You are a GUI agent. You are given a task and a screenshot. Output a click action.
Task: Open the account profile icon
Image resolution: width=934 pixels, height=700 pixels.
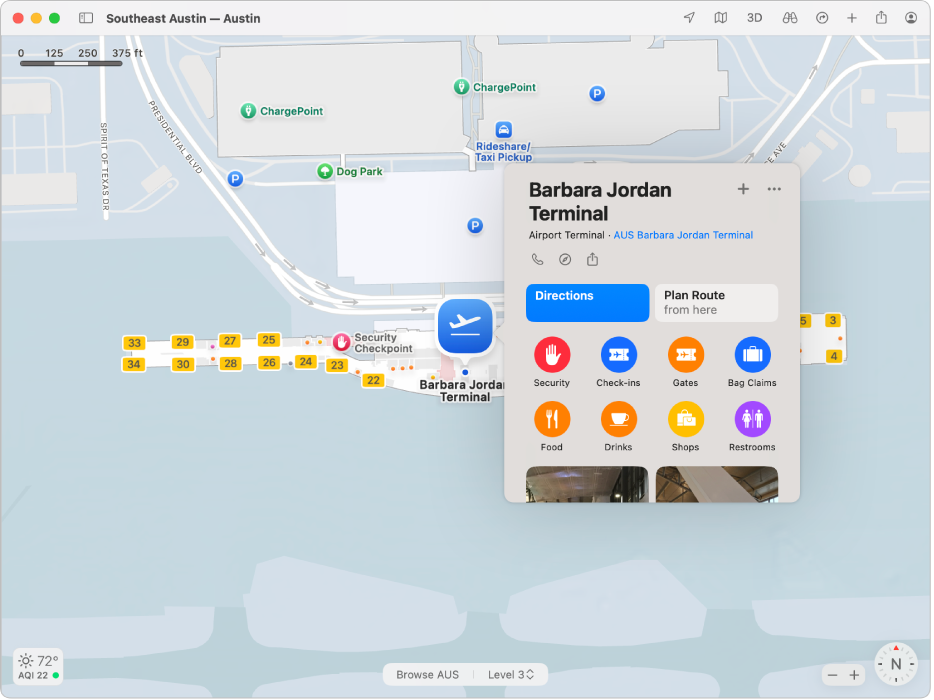pos(911,18)
